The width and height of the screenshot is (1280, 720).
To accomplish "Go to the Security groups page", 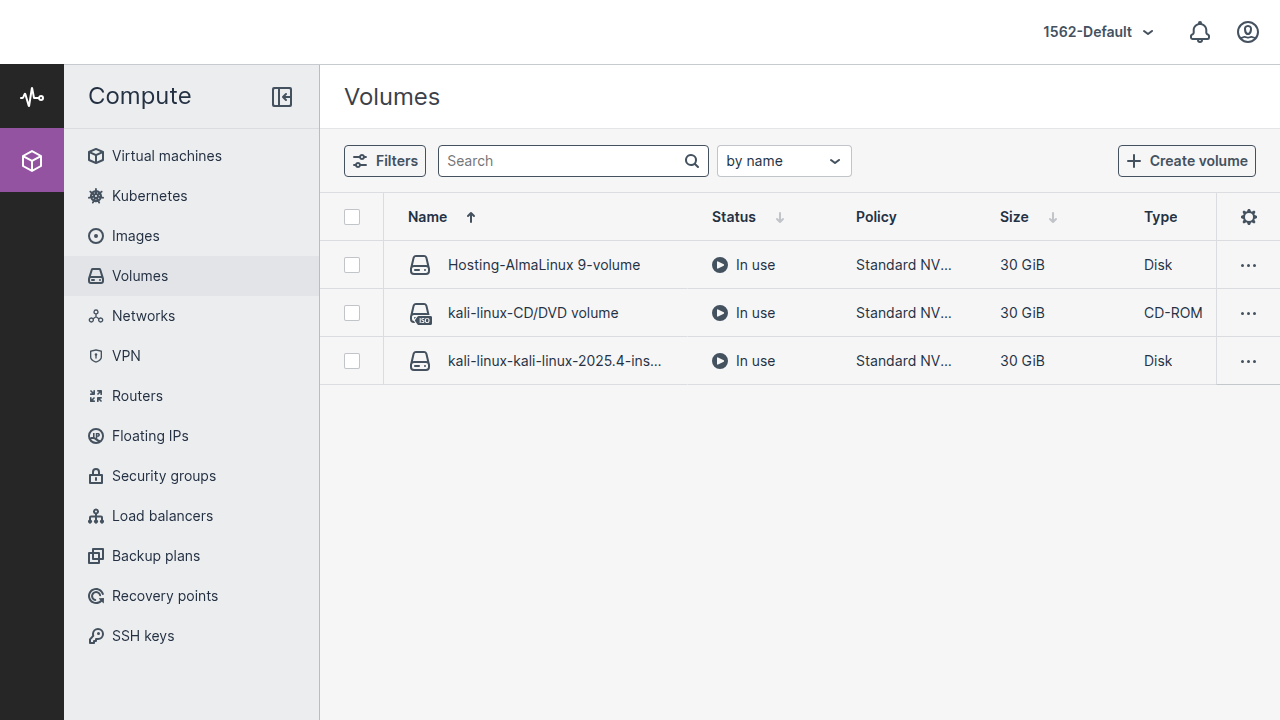I will pos(192,476).
